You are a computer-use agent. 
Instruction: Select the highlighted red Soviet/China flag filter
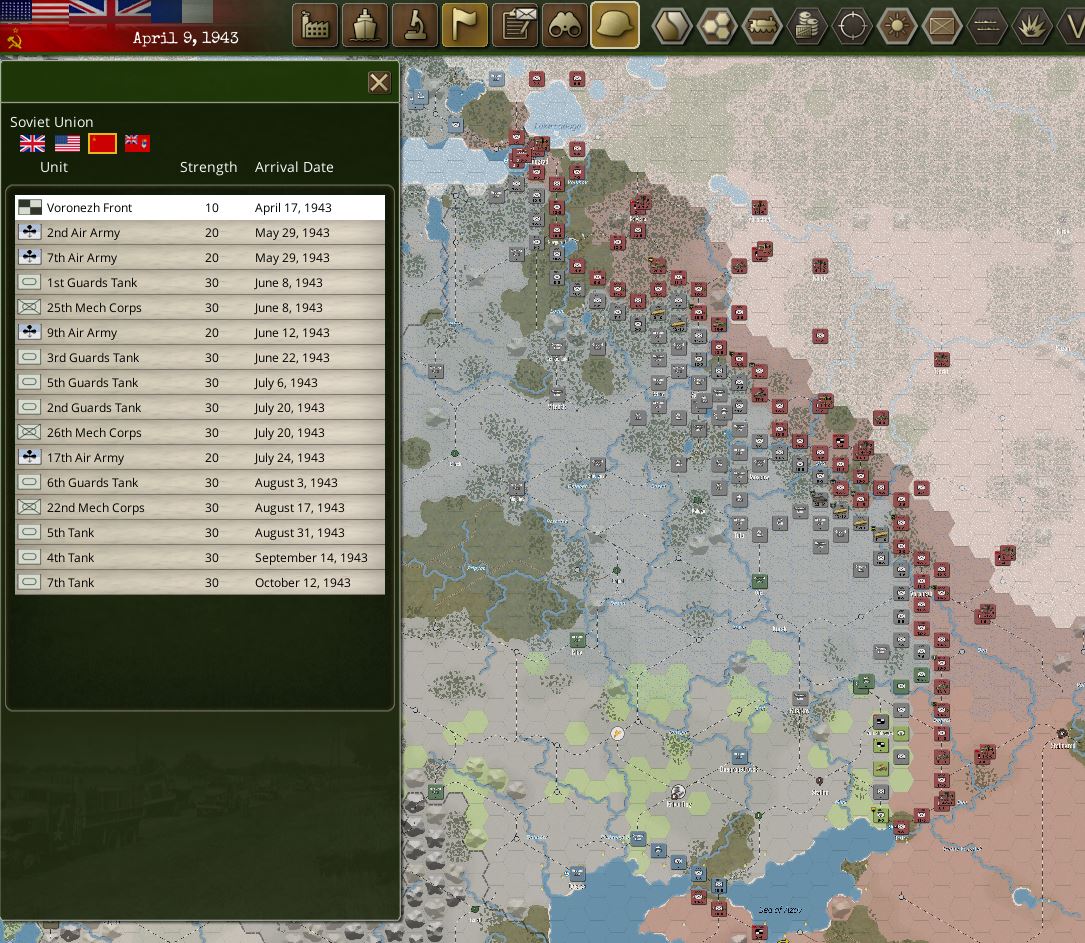(x=102, y=143)
